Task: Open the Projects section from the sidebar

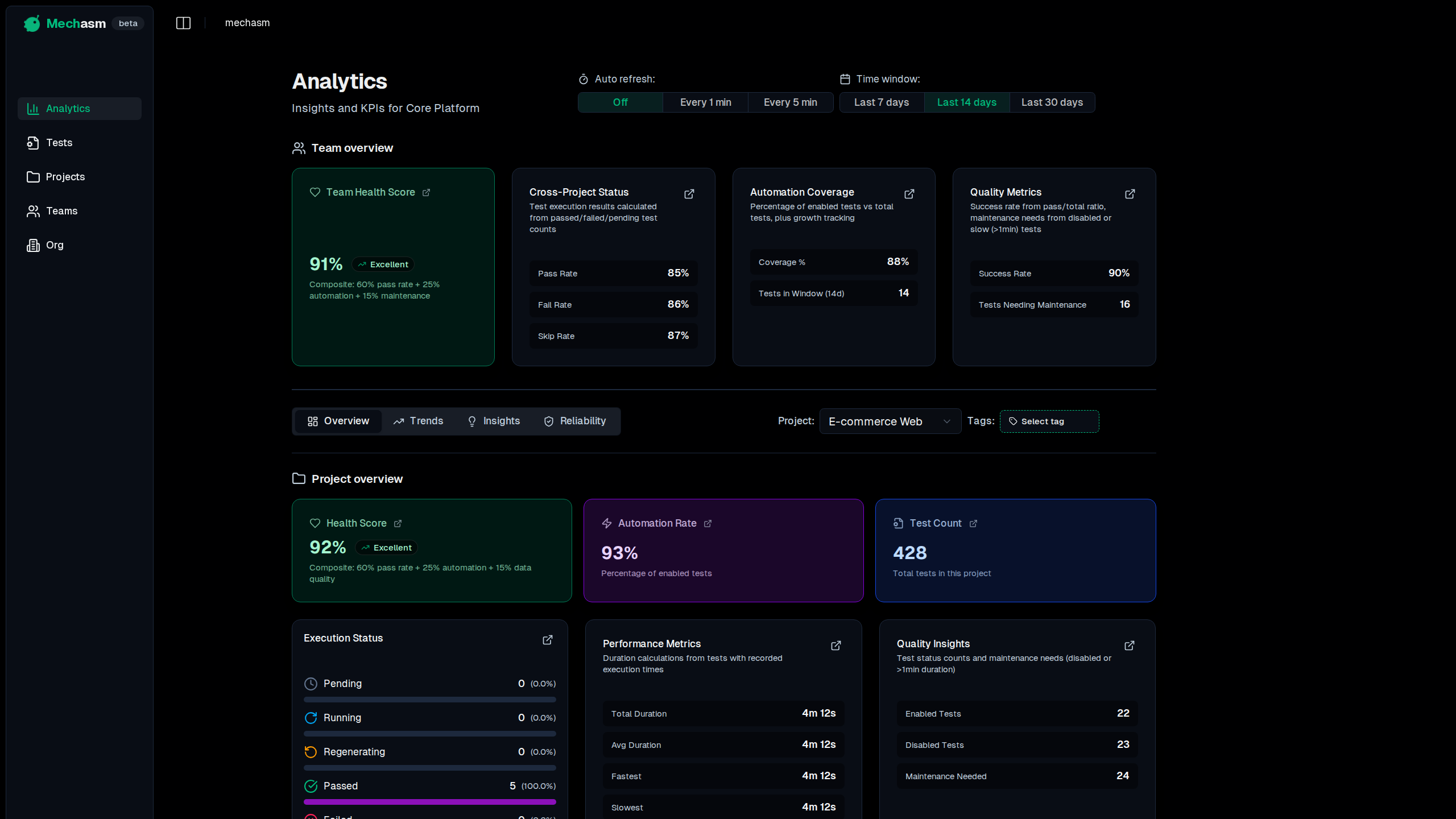Action: point(65,177)
